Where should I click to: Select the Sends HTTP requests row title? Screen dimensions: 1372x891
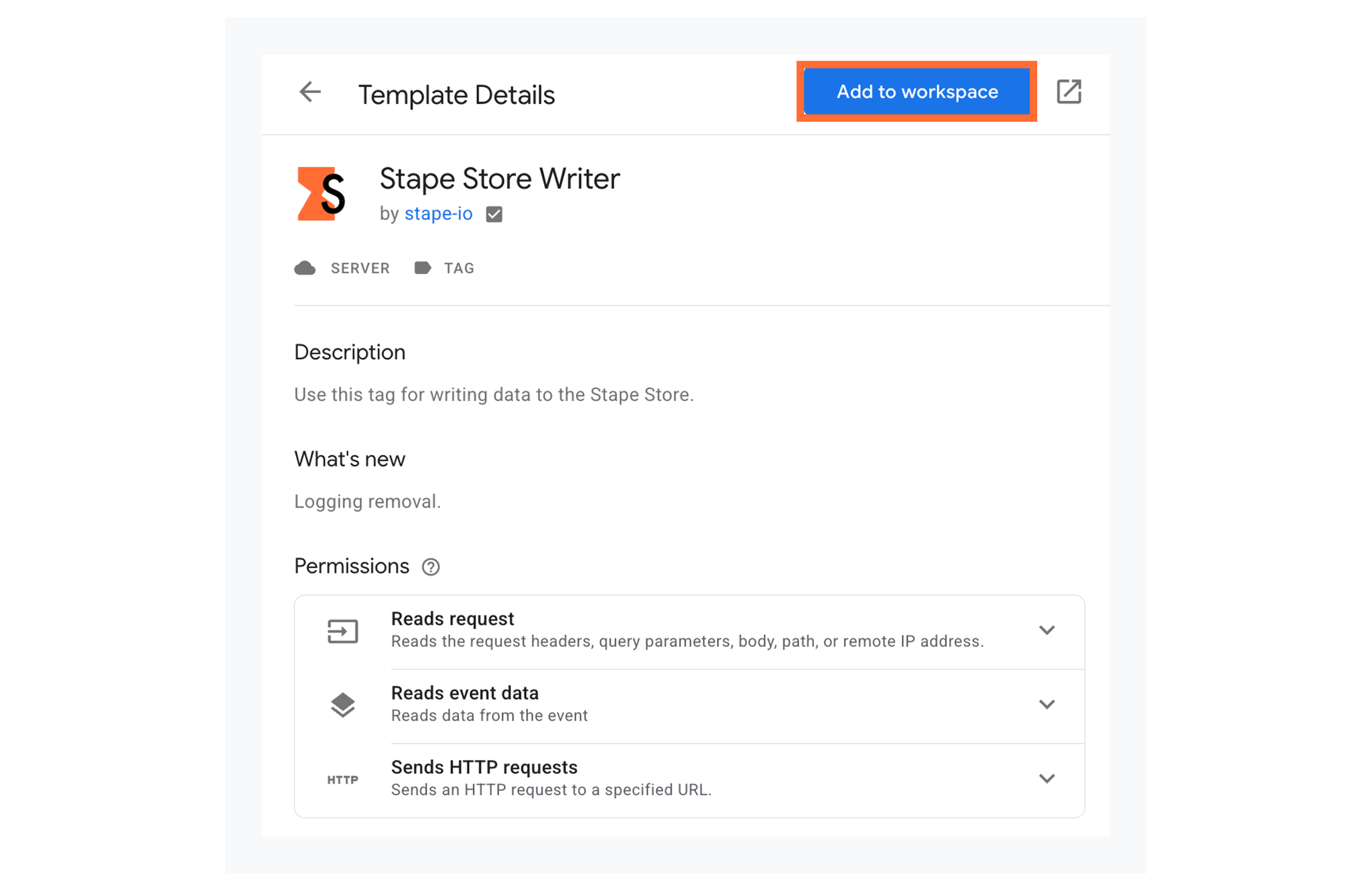pos(484,767)
